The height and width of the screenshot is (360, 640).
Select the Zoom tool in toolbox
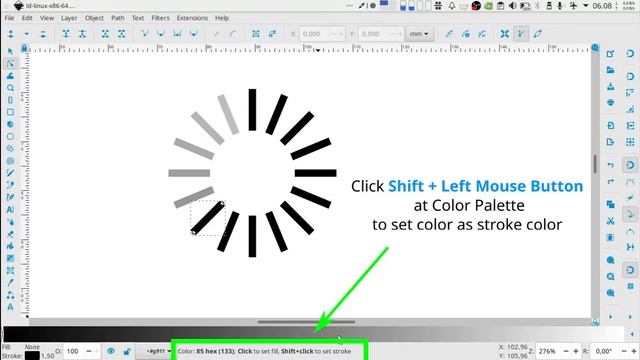pos(10,88)
